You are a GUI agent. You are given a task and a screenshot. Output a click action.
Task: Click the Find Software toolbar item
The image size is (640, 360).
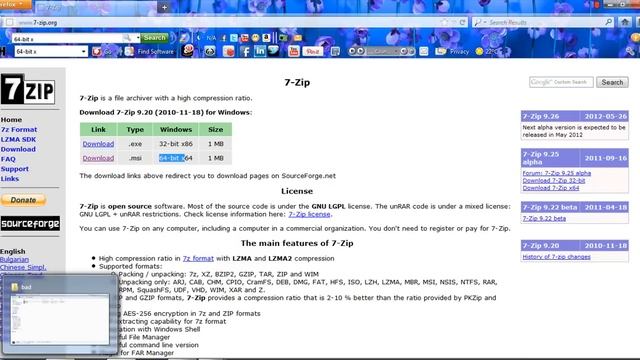tap(149, 51)
